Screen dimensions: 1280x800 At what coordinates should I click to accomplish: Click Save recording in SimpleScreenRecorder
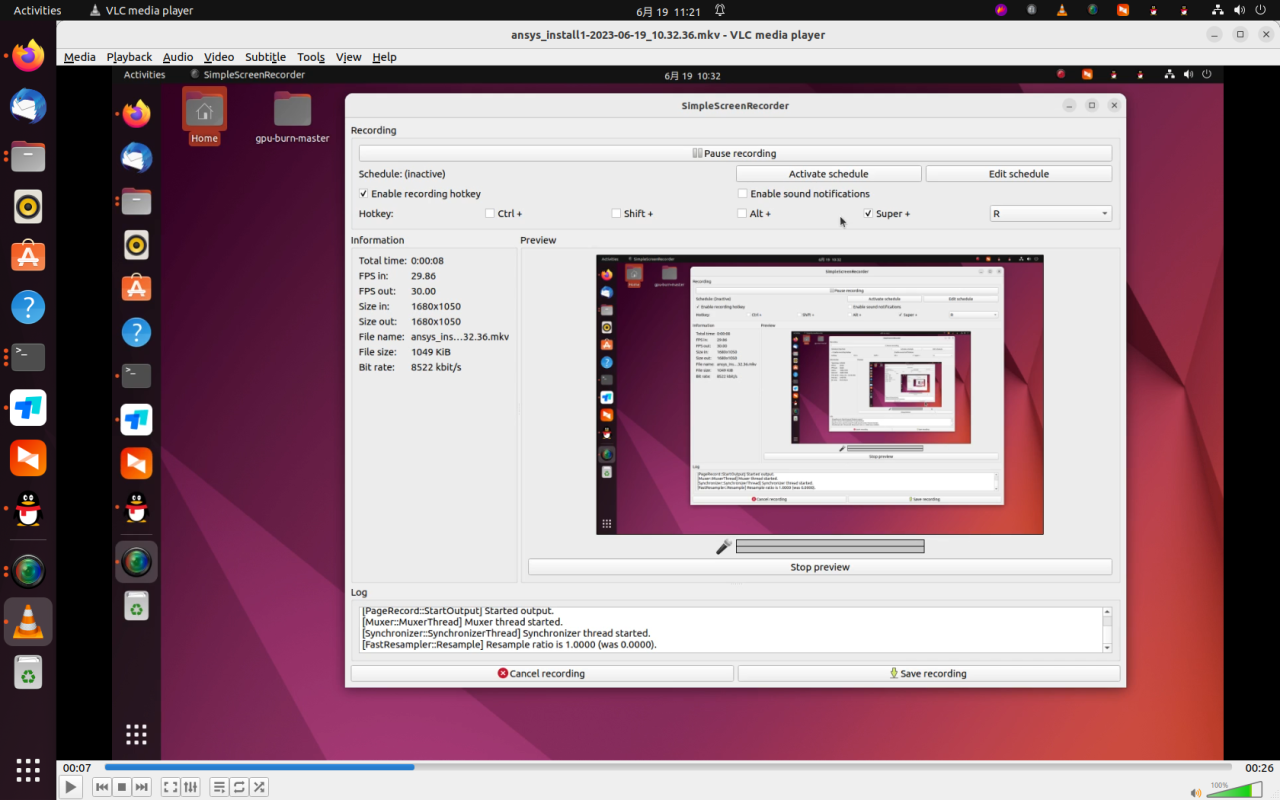pos(928,673)
